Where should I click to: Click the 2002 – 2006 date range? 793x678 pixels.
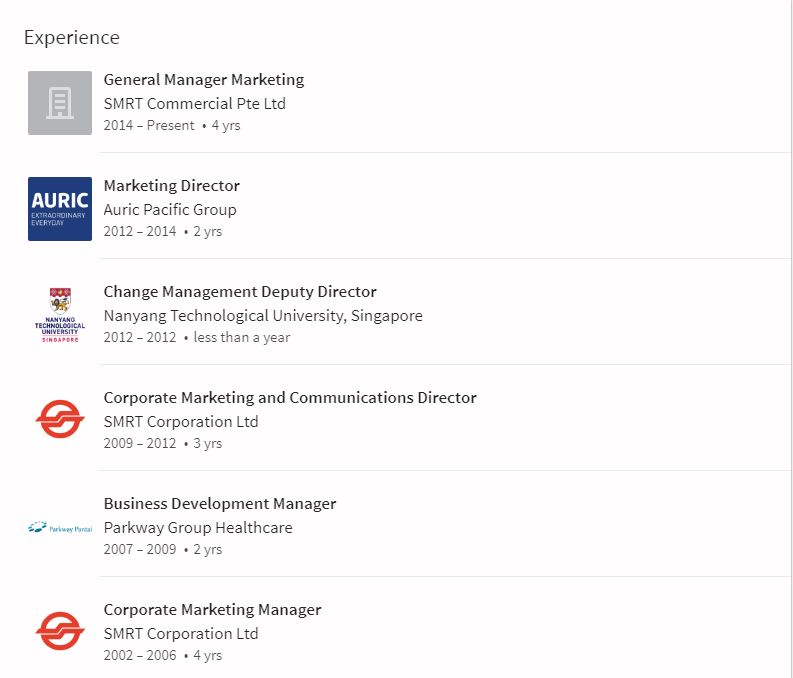tap(140, 656)
